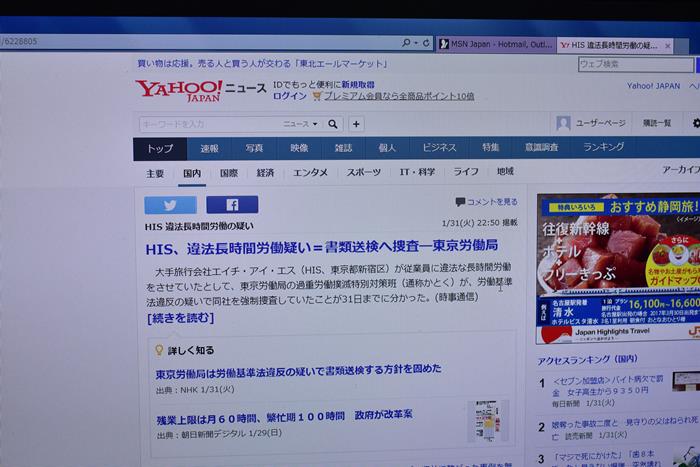Open ranking item 1 セブン加盟店 article

pyautogui.click(x=608, y=385)
